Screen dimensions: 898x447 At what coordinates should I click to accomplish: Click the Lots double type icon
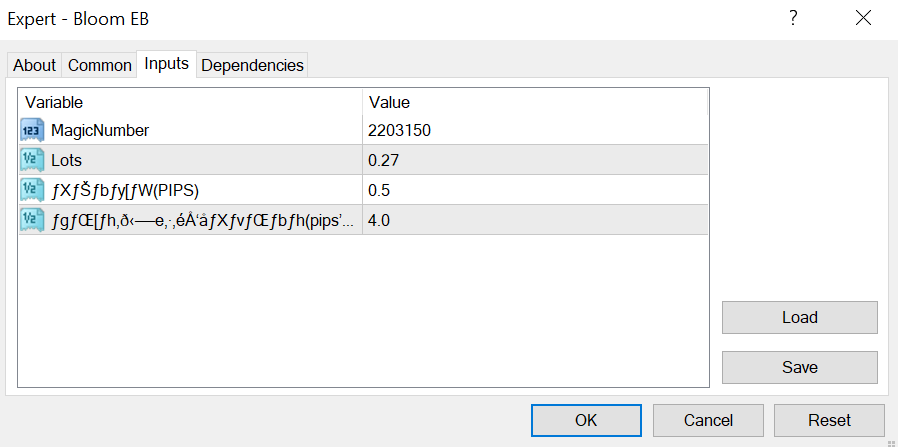click(31, 160)
